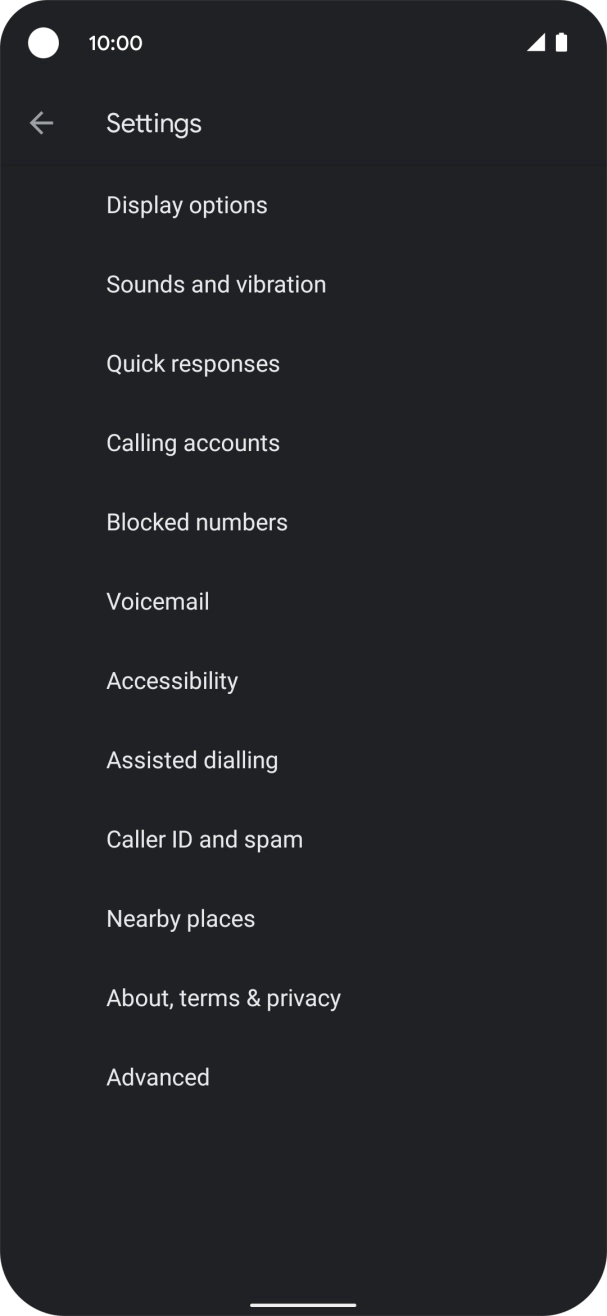Click the back arrow icon

[x=40, y=122]
